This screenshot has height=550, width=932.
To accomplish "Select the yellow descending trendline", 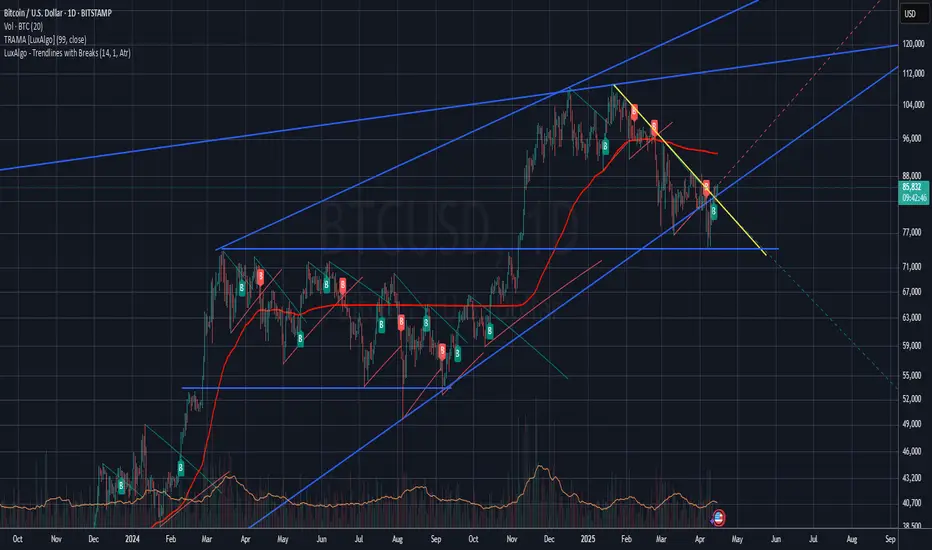I will click(x=689, y=170).
